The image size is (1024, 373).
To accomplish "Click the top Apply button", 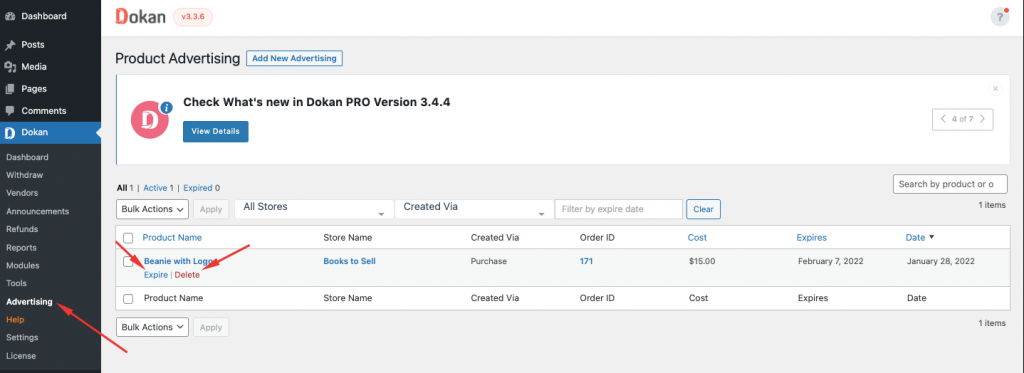I will tap(211, 209).
